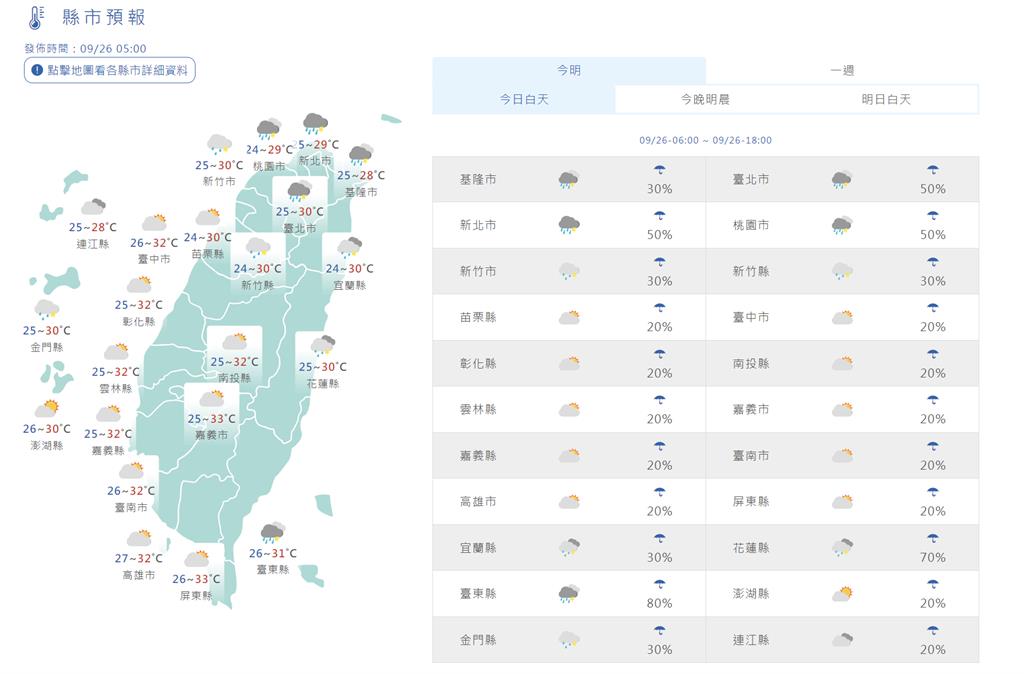
Task: Click the 臺東縣 rain cloud icon on map
Action: tap(272, 533)
